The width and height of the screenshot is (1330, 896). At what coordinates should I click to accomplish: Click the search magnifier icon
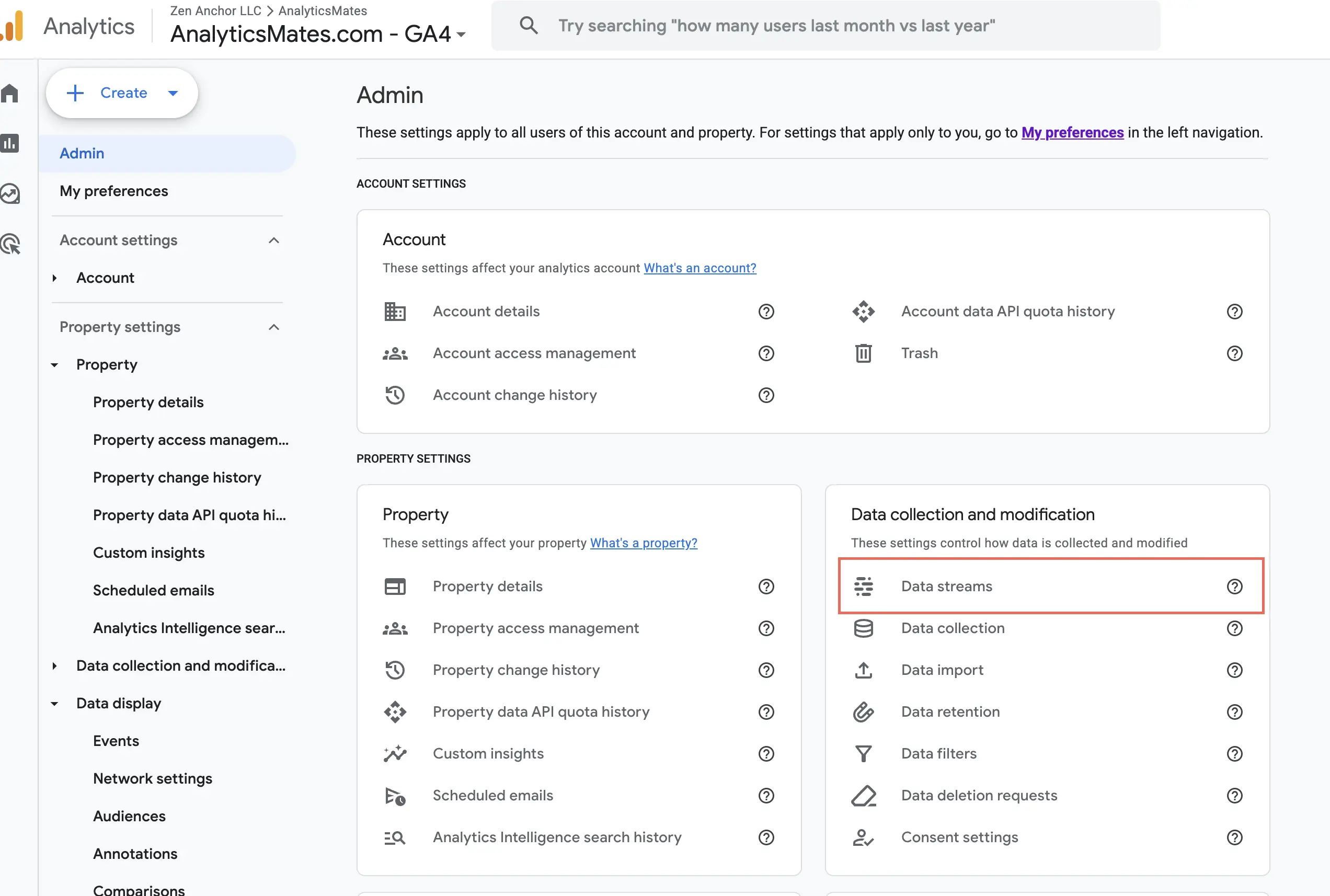click(529, 26)
